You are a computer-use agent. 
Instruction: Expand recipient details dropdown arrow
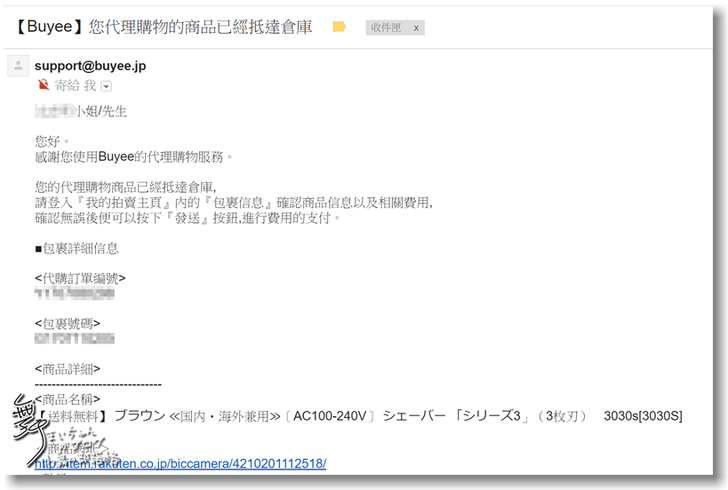pos(106,86)
